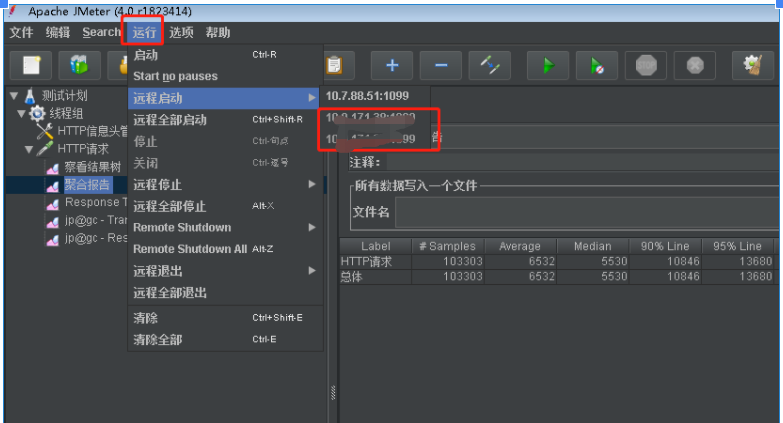
Task: Expand the 远程退出 submenu arrow
Action: pos(312,271)
